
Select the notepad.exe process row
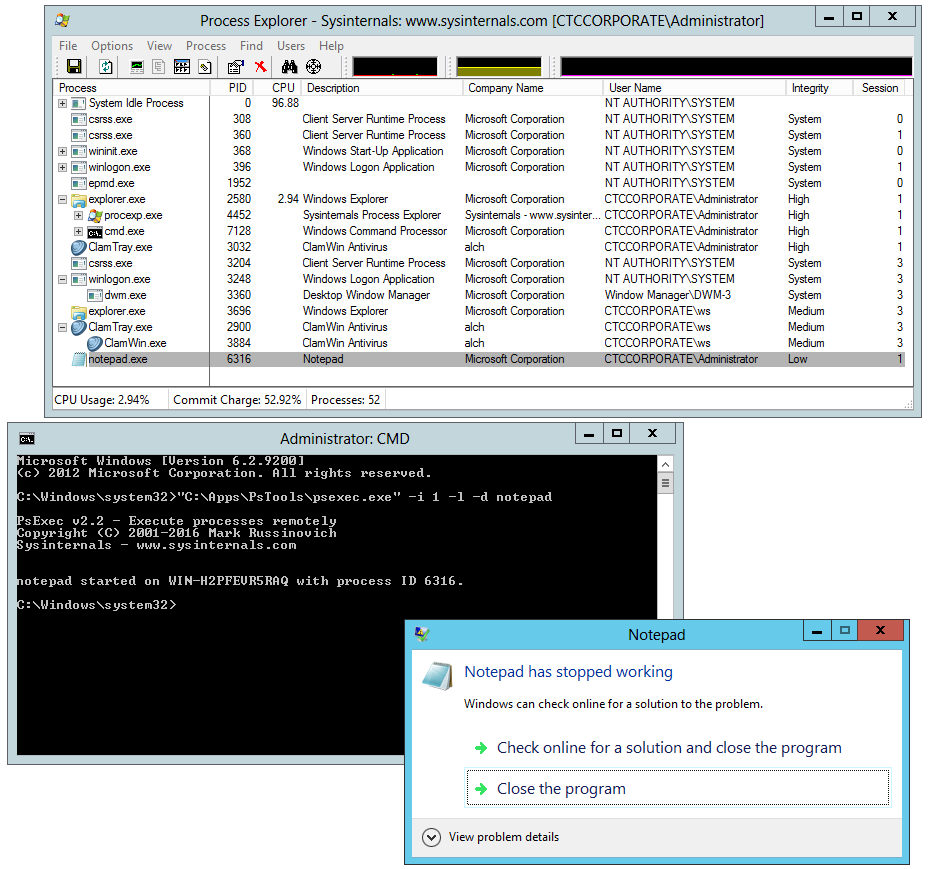[x=479, y=359]
